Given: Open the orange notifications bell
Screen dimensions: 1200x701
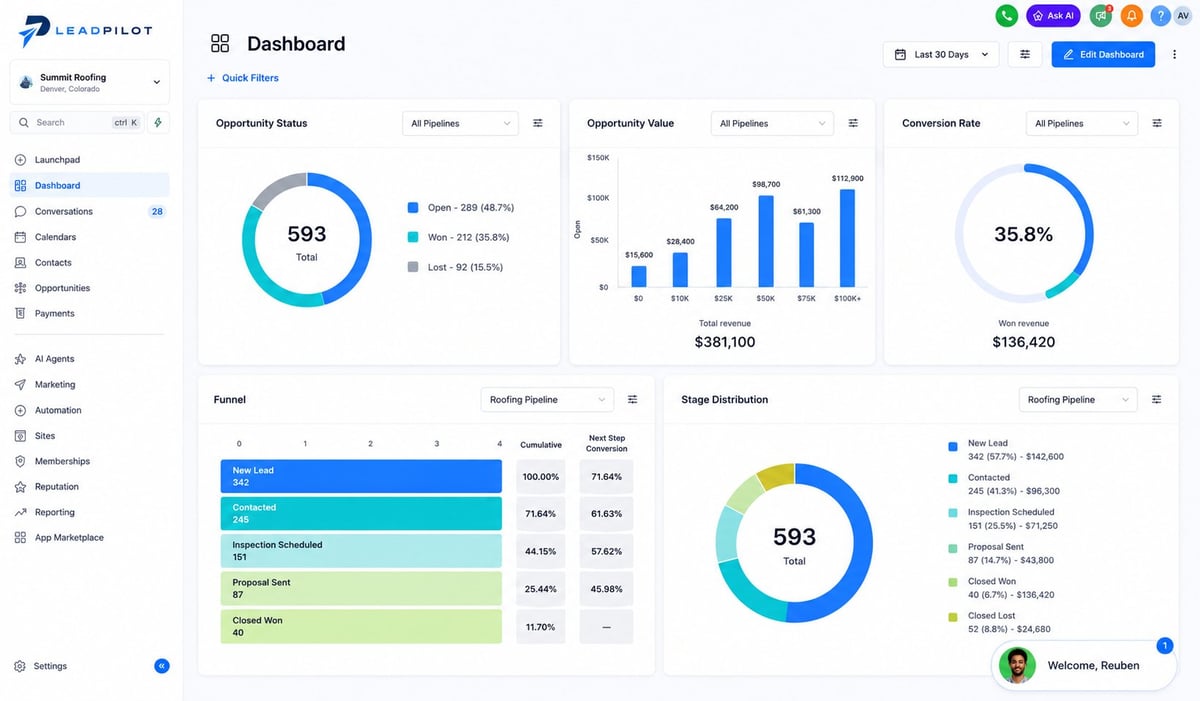Looking at the screenshot, I should click(x=1131, y=16).
